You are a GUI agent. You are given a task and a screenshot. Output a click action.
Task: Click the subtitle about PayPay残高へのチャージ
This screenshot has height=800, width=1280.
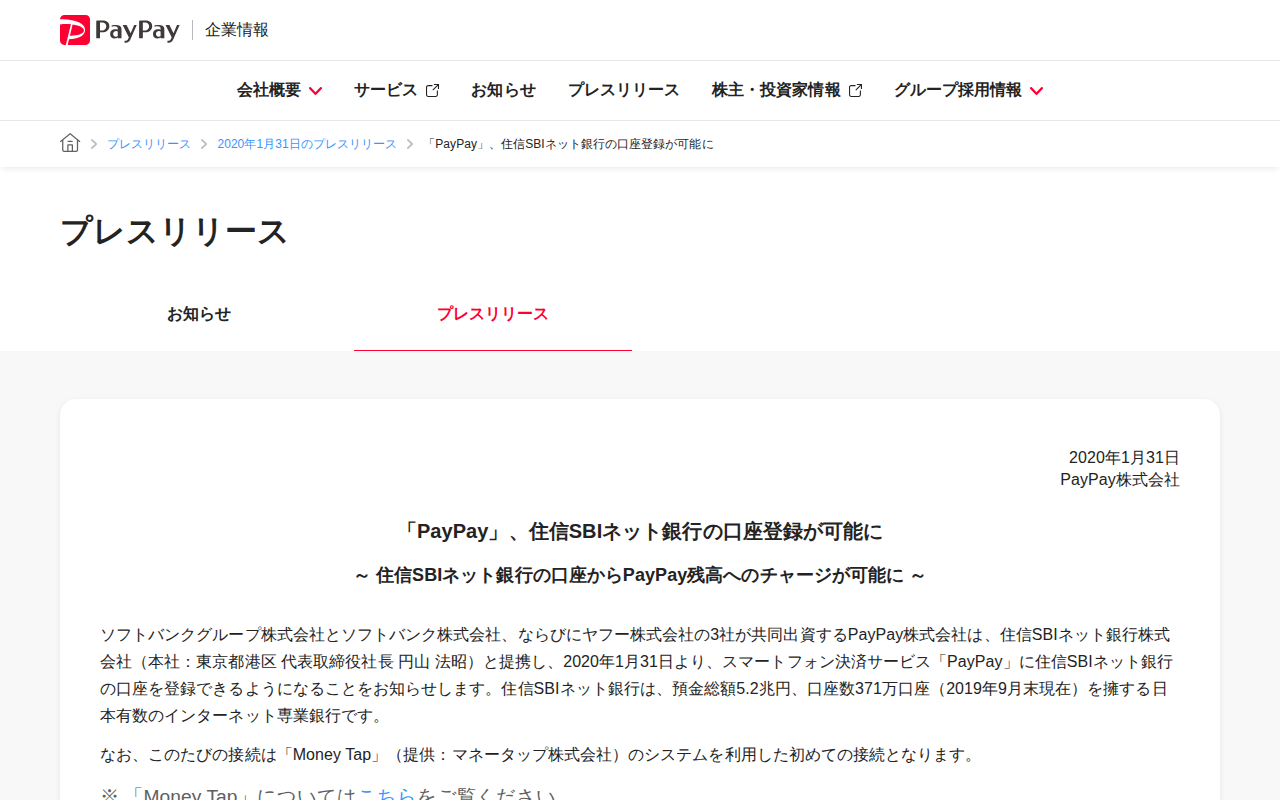click(x=640, y=575)
